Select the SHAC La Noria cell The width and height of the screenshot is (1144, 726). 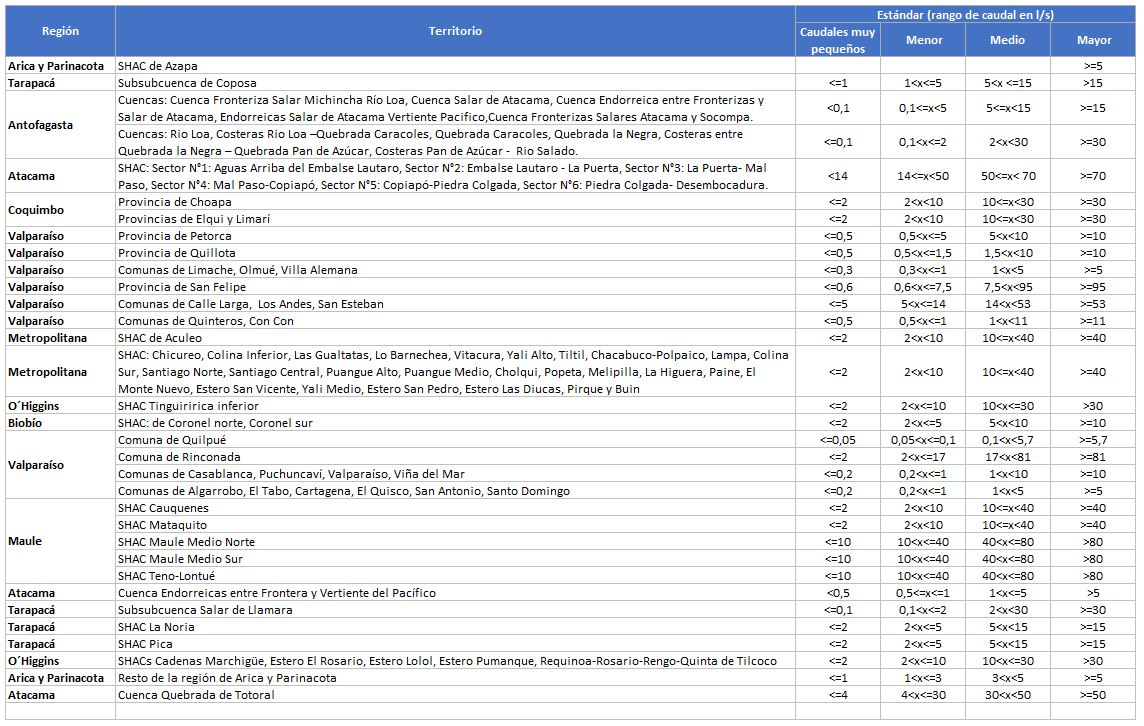pyautogui.click(x=156, y=627)
